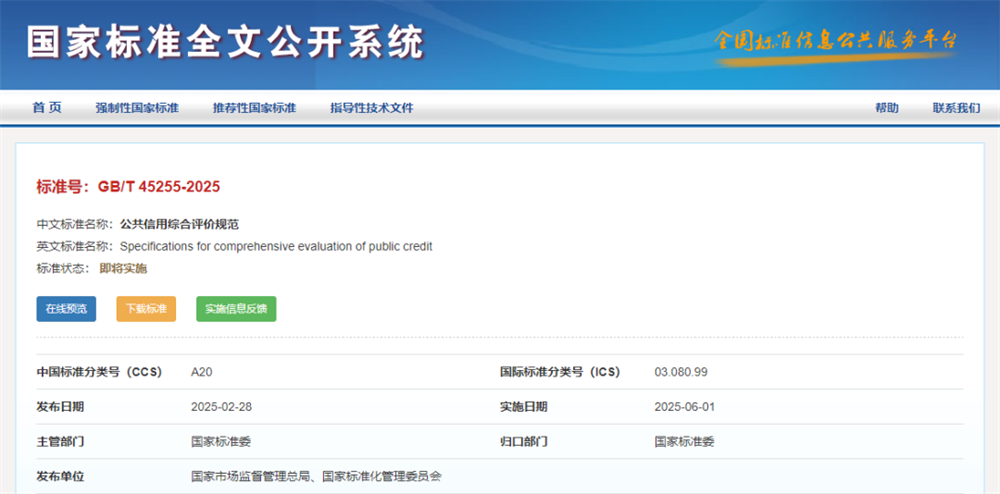Click the 归口部门 value 国家标准委

click(684, 442)
